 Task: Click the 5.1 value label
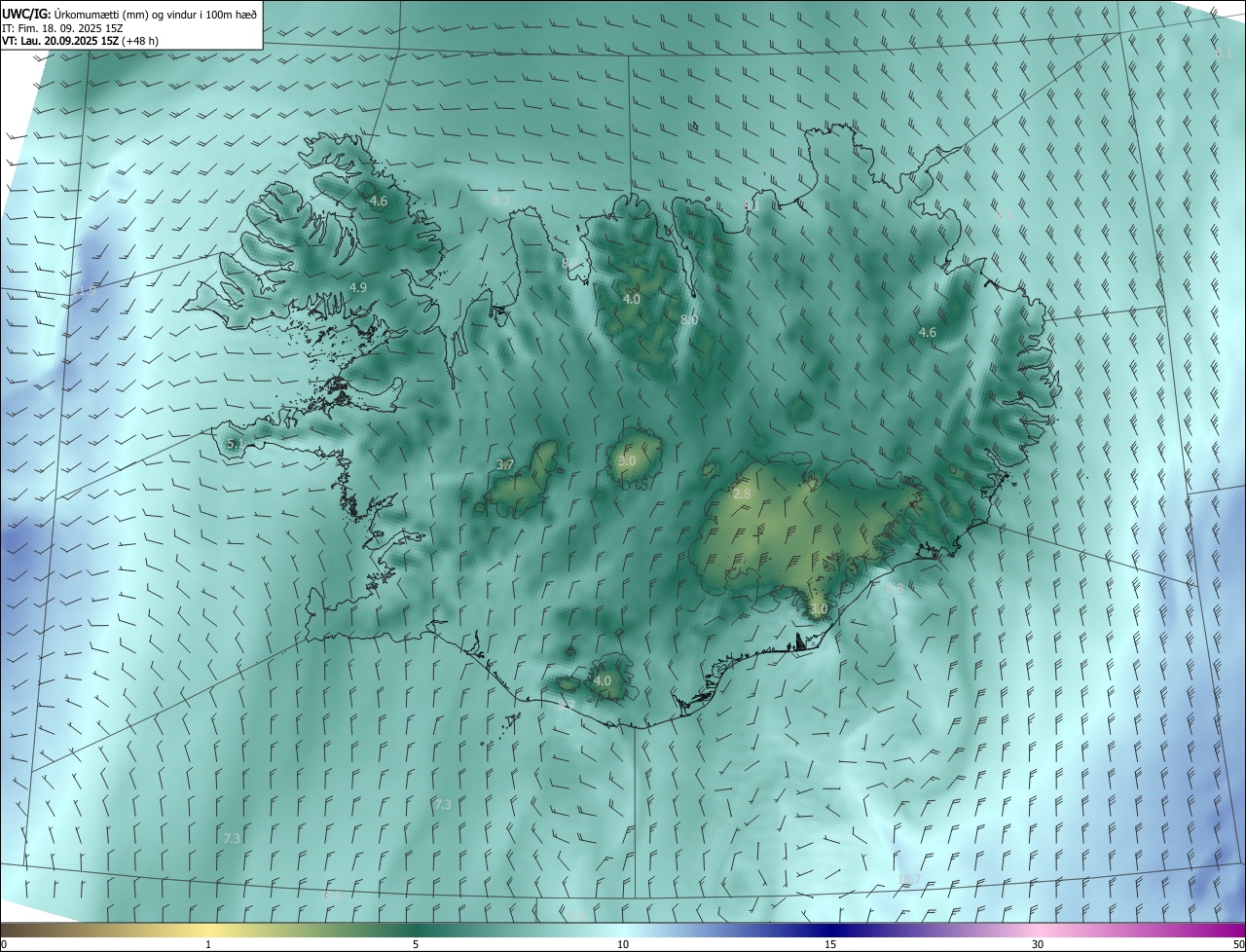tap(235, 443)
